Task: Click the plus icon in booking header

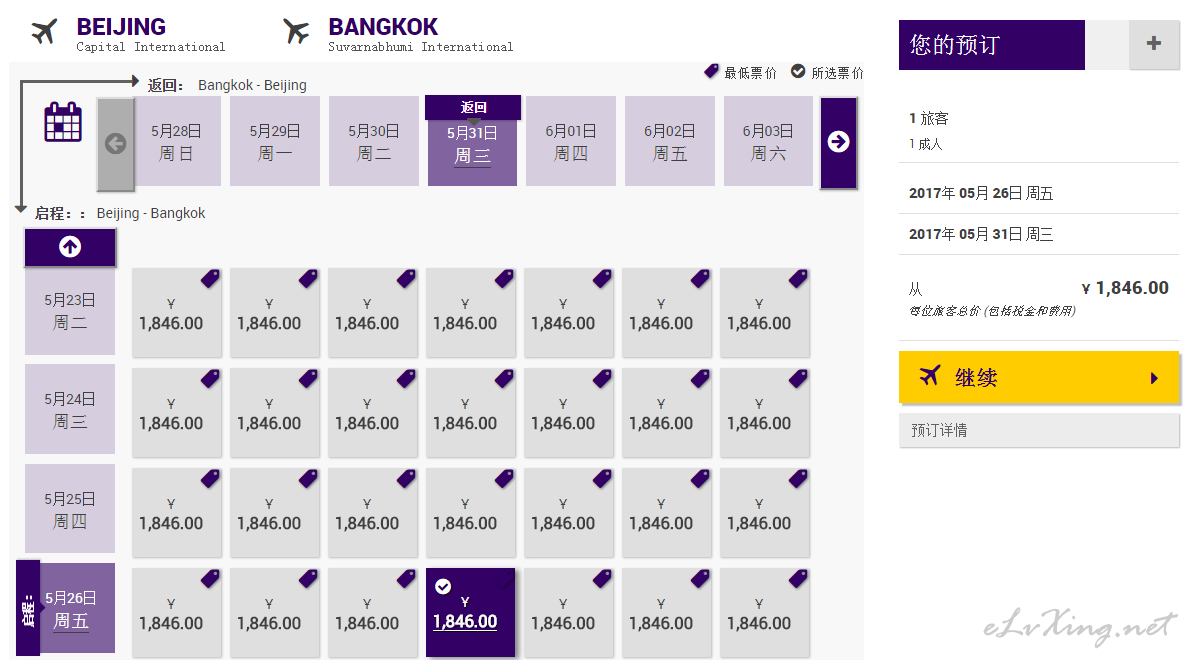Action: [x=1154, y=44]
